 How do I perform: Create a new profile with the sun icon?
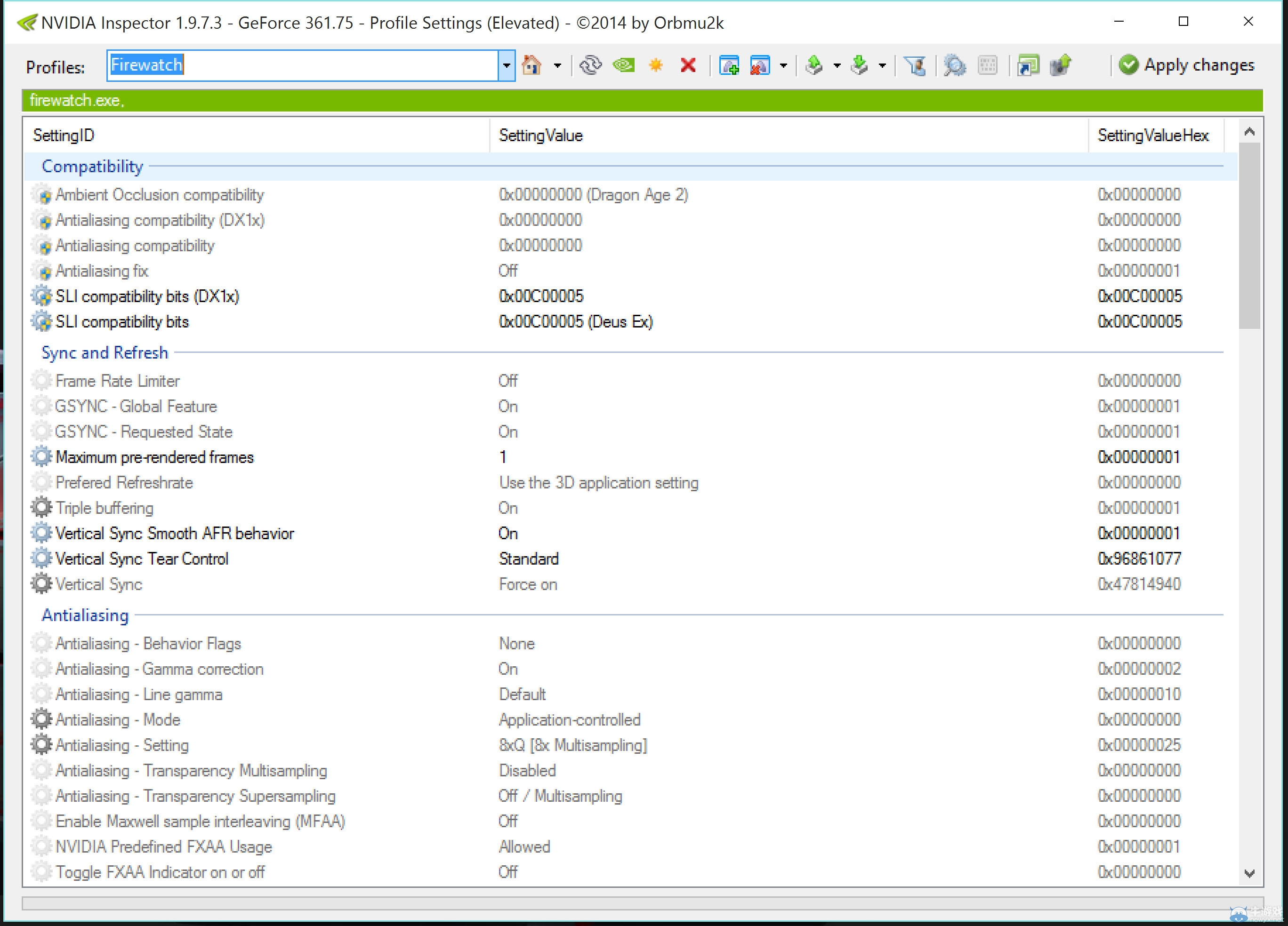point(656,65)
